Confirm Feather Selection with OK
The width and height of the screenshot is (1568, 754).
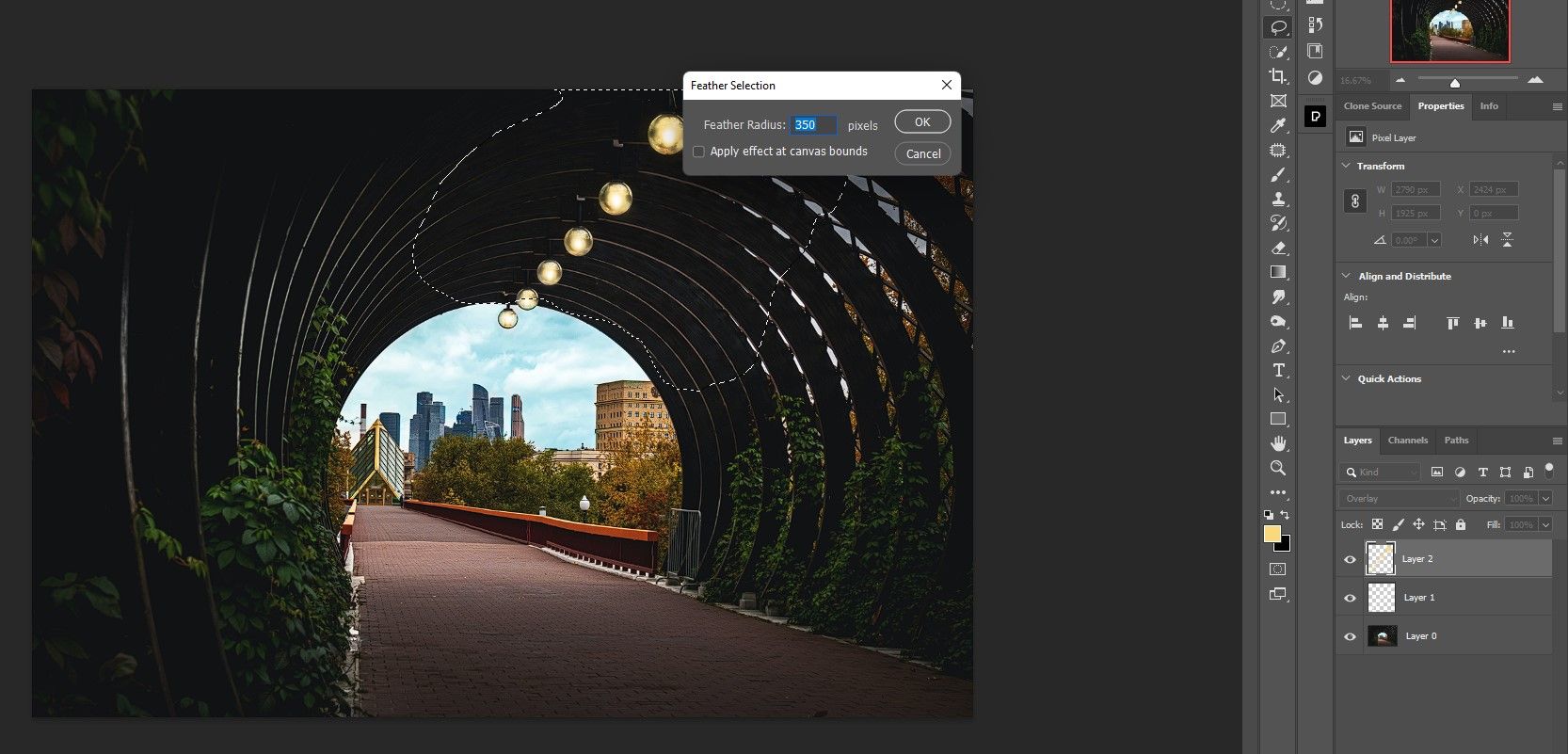[922, 121]
